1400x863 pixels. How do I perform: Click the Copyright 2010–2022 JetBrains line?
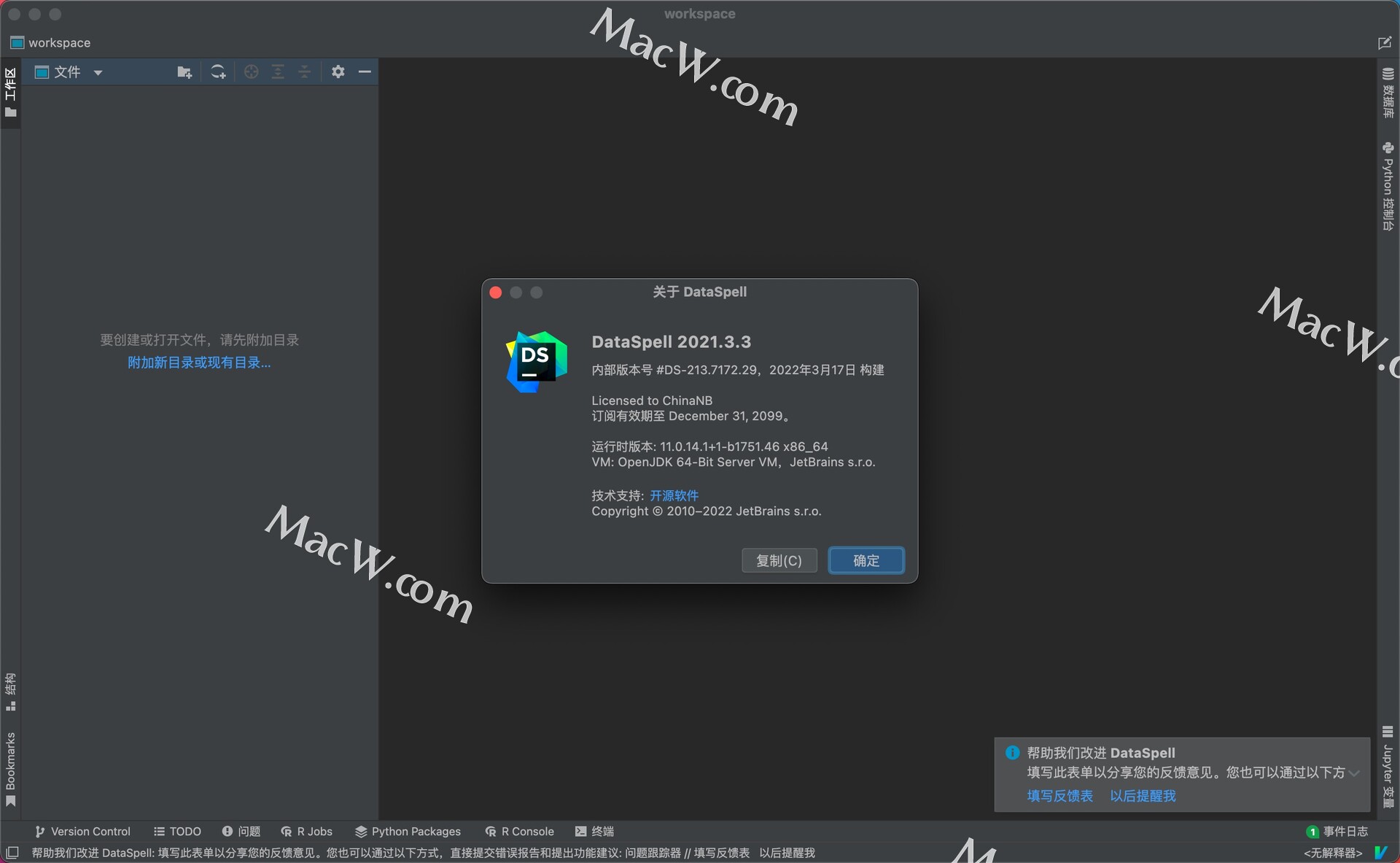pyautogui.click(x=707, y=511)
